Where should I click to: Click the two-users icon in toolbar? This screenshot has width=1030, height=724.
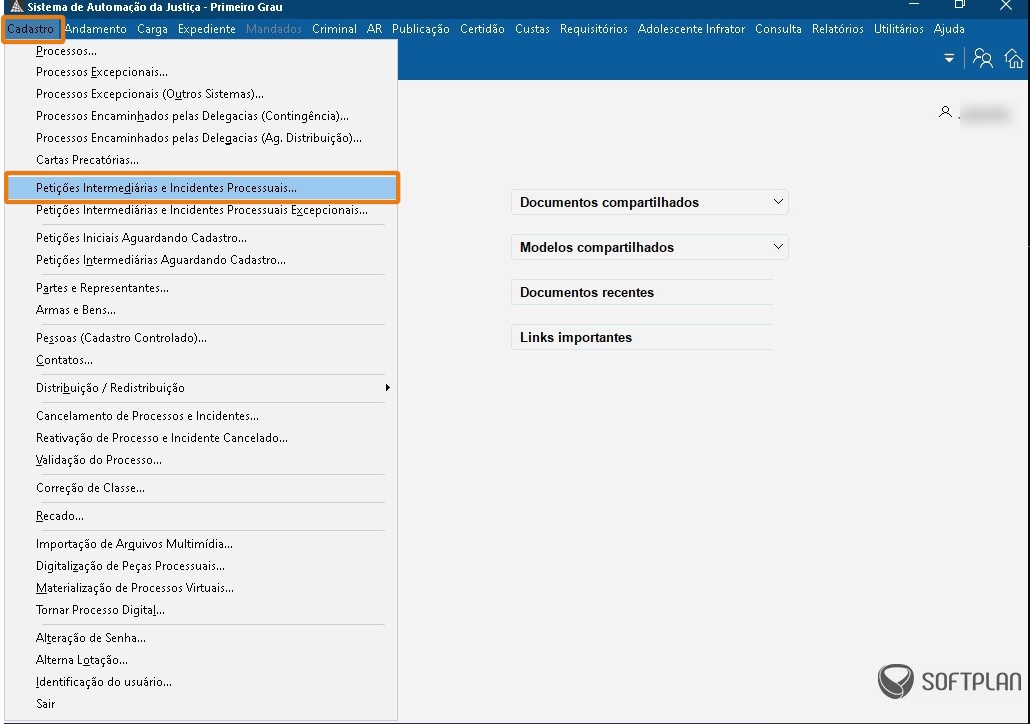tap(983, 59)
